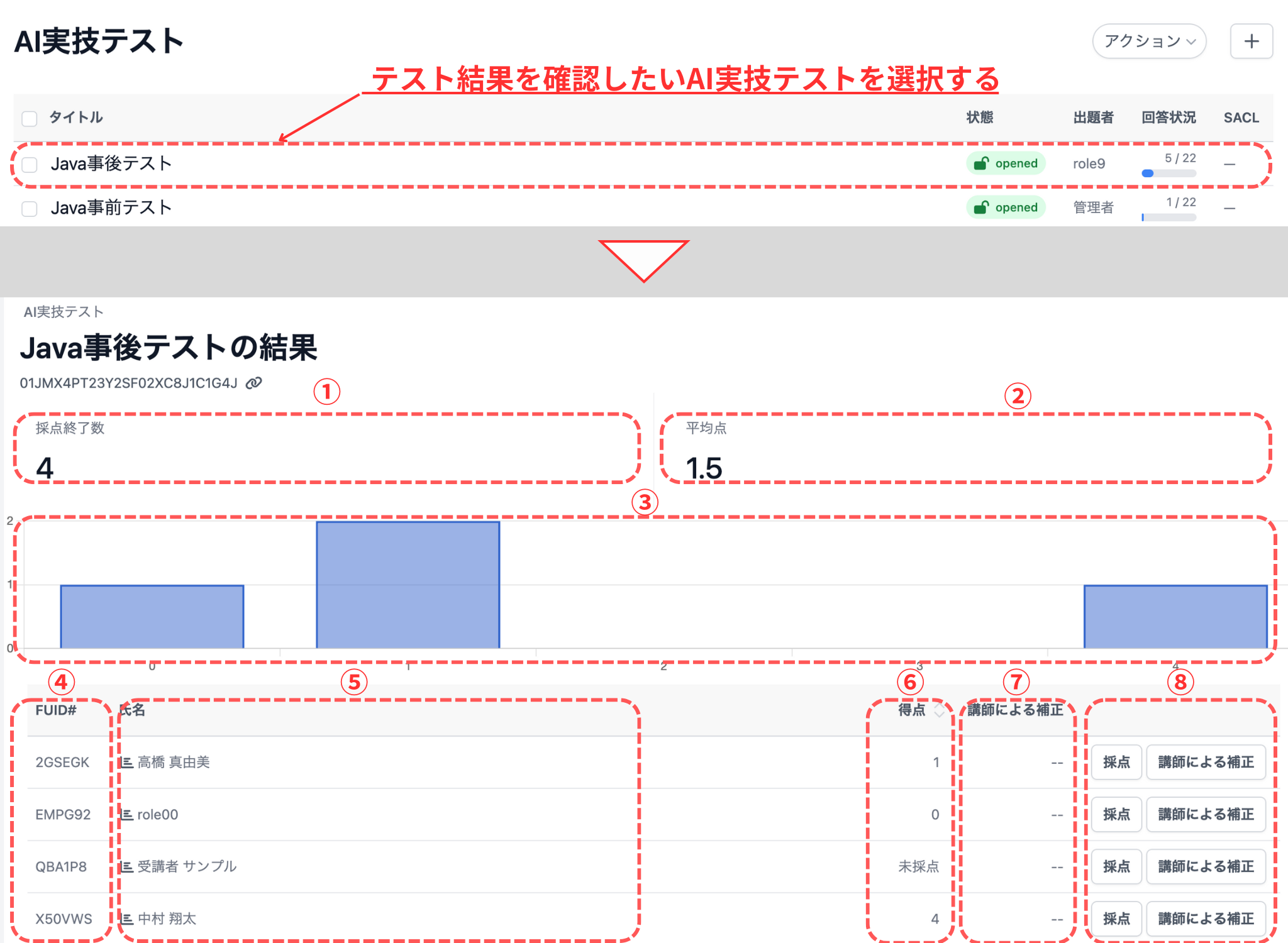This screenshot has width=1288, height=943.
Task: Click the 採点 button for 高橋 真由美
Action: (x=1116, y=761)
